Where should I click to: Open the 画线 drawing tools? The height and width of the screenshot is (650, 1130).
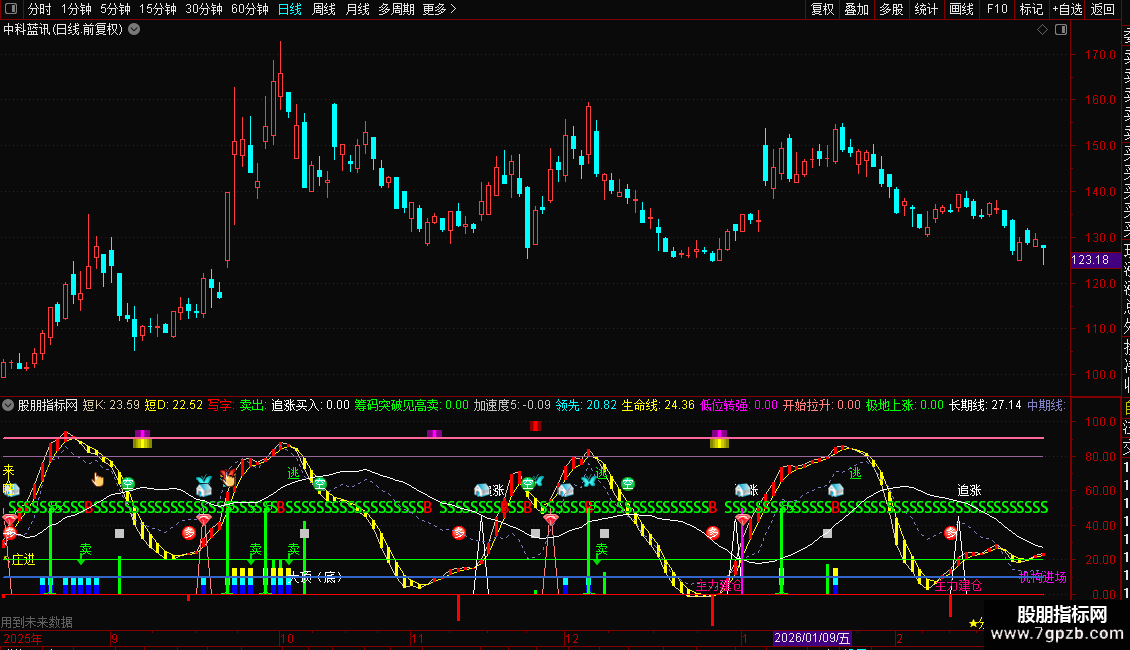click(x=961, y=9)
